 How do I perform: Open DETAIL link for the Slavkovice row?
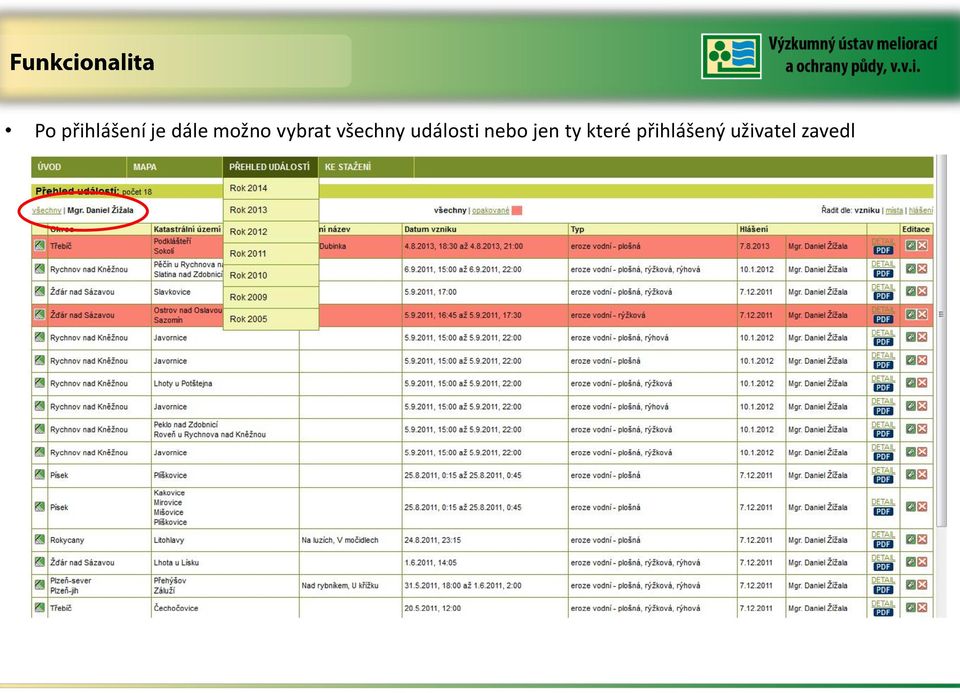(883, 287)
